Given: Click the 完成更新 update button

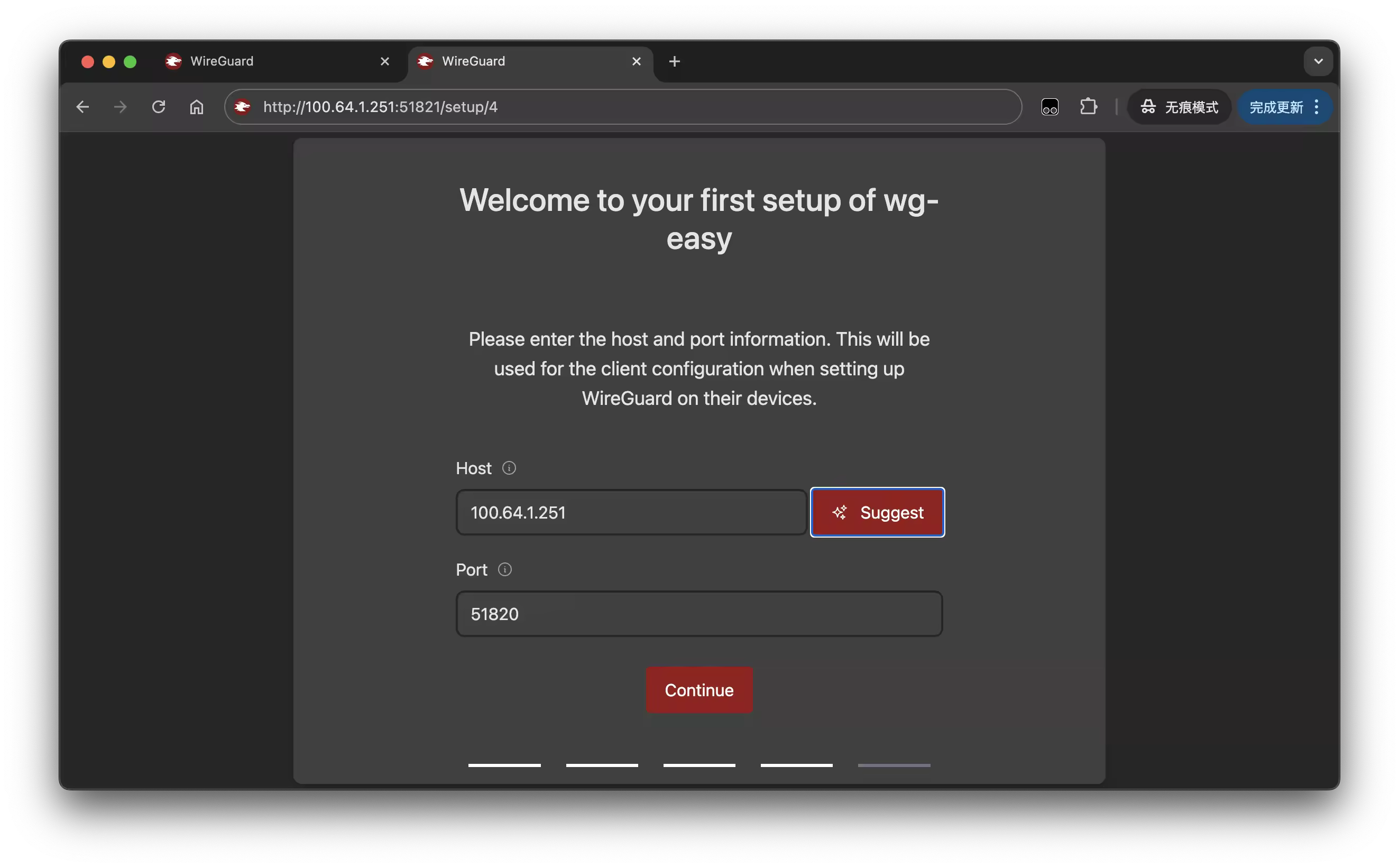Looking at the screenshot, I should (1276, 107).
